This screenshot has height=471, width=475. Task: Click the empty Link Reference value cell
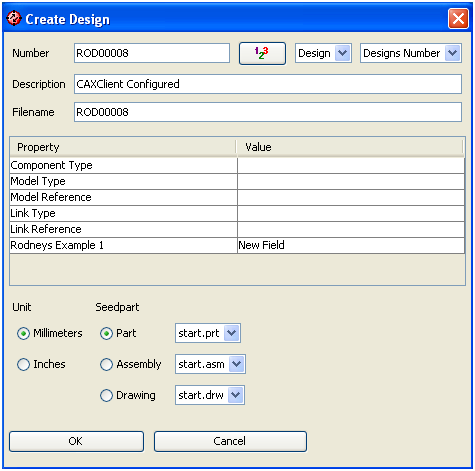click(x=351, y=229)
